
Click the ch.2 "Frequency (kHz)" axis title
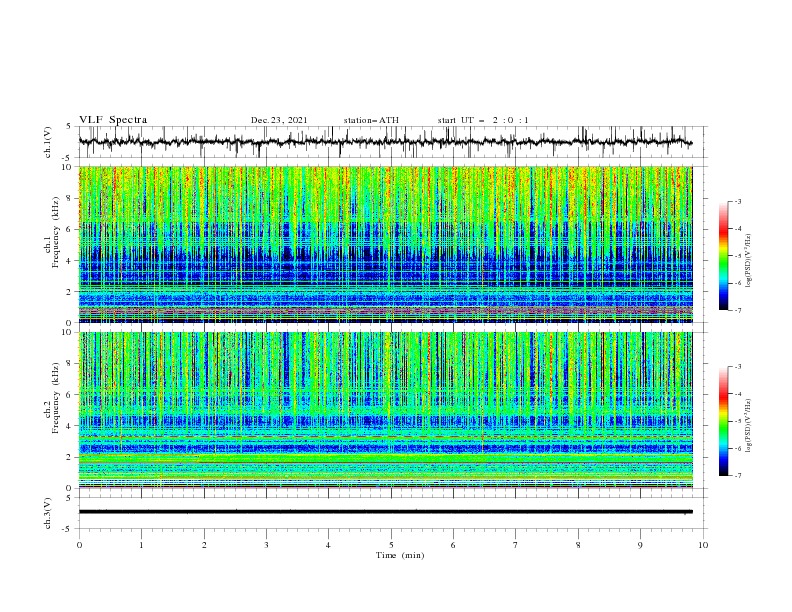pyautogui.click(x=56, y=397)
